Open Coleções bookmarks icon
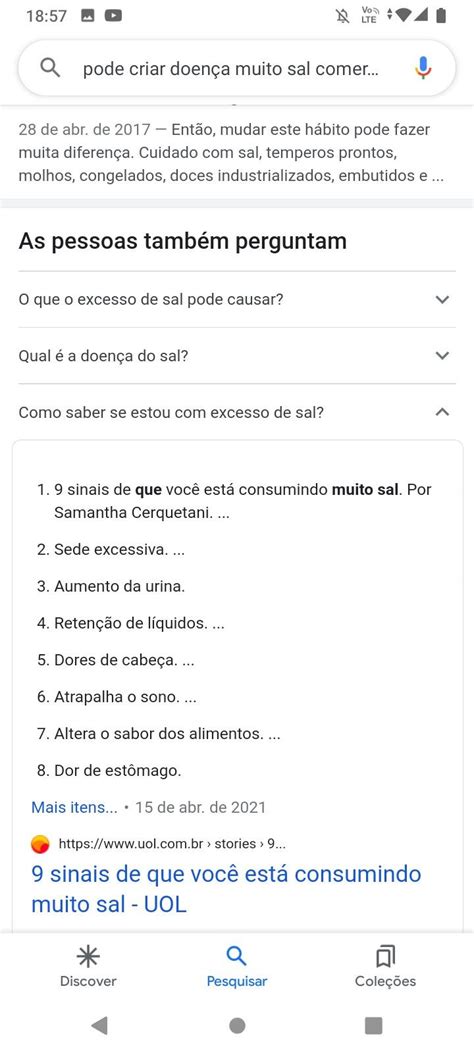The height and width of the screenshot is (1053, 474). point(385,956)
